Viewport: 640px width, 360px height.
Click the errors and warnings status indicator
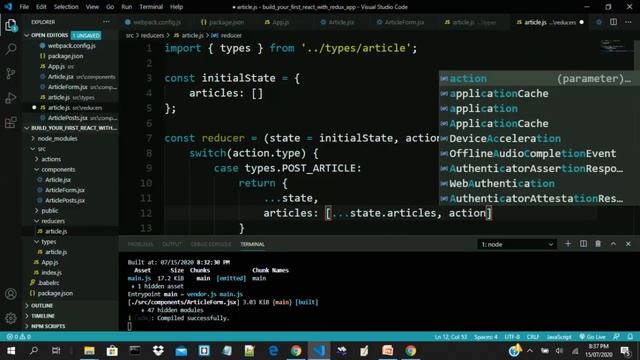click(x=18, y=337)
